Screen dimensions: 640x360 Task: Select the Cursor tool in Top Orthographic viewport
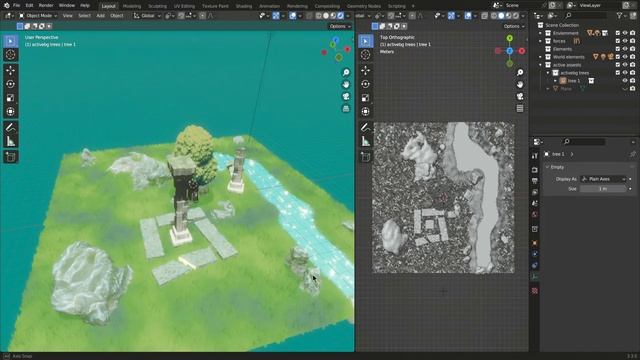(365, 55)
